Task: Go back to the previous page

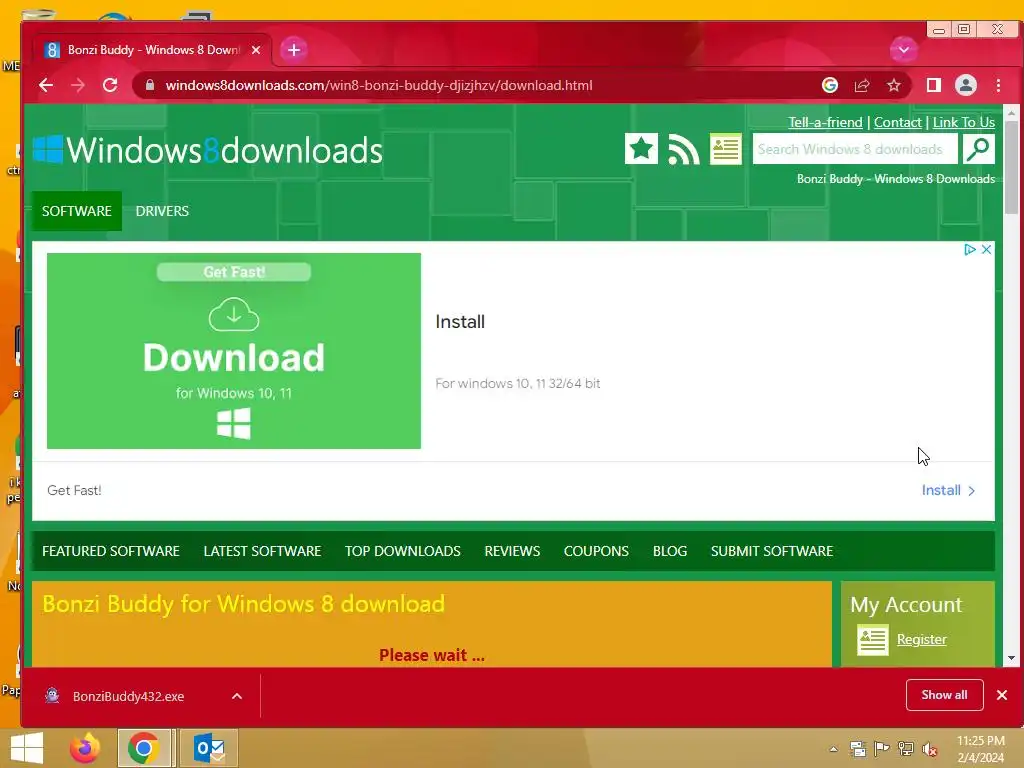Action: click(x=46, y=86)
